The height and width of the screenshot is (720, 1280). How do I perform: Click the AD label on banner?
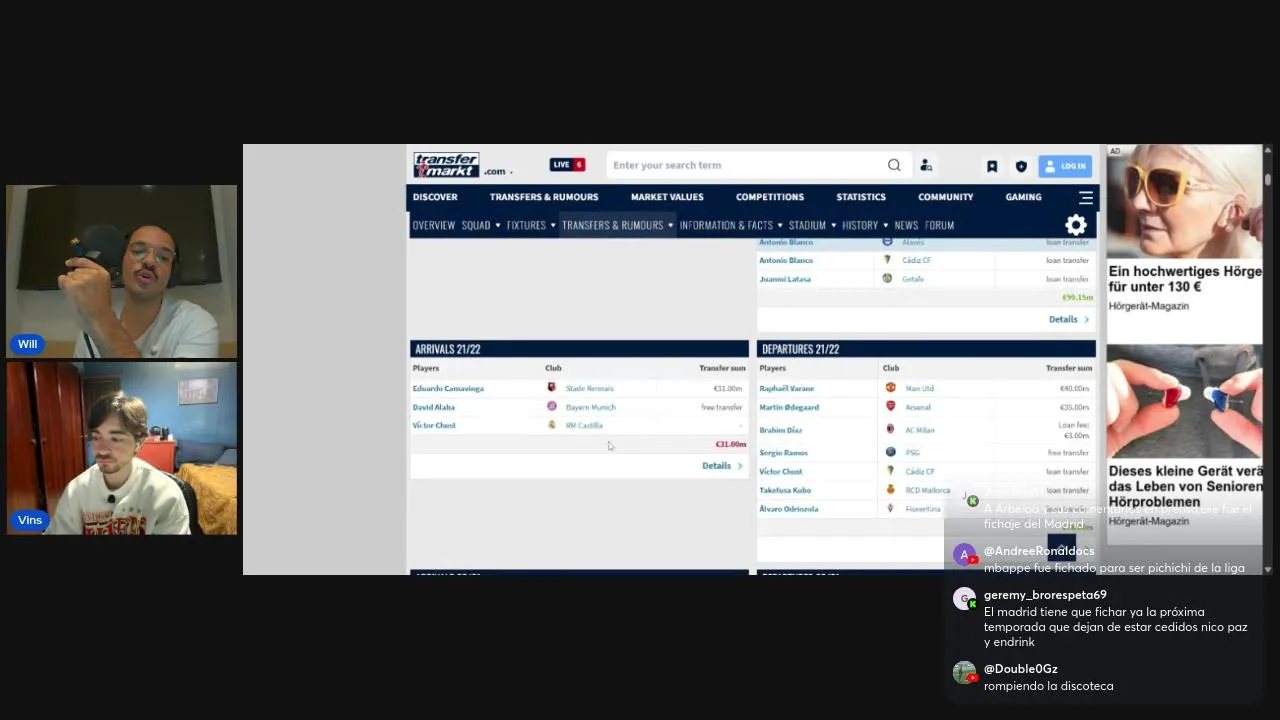1115,152
